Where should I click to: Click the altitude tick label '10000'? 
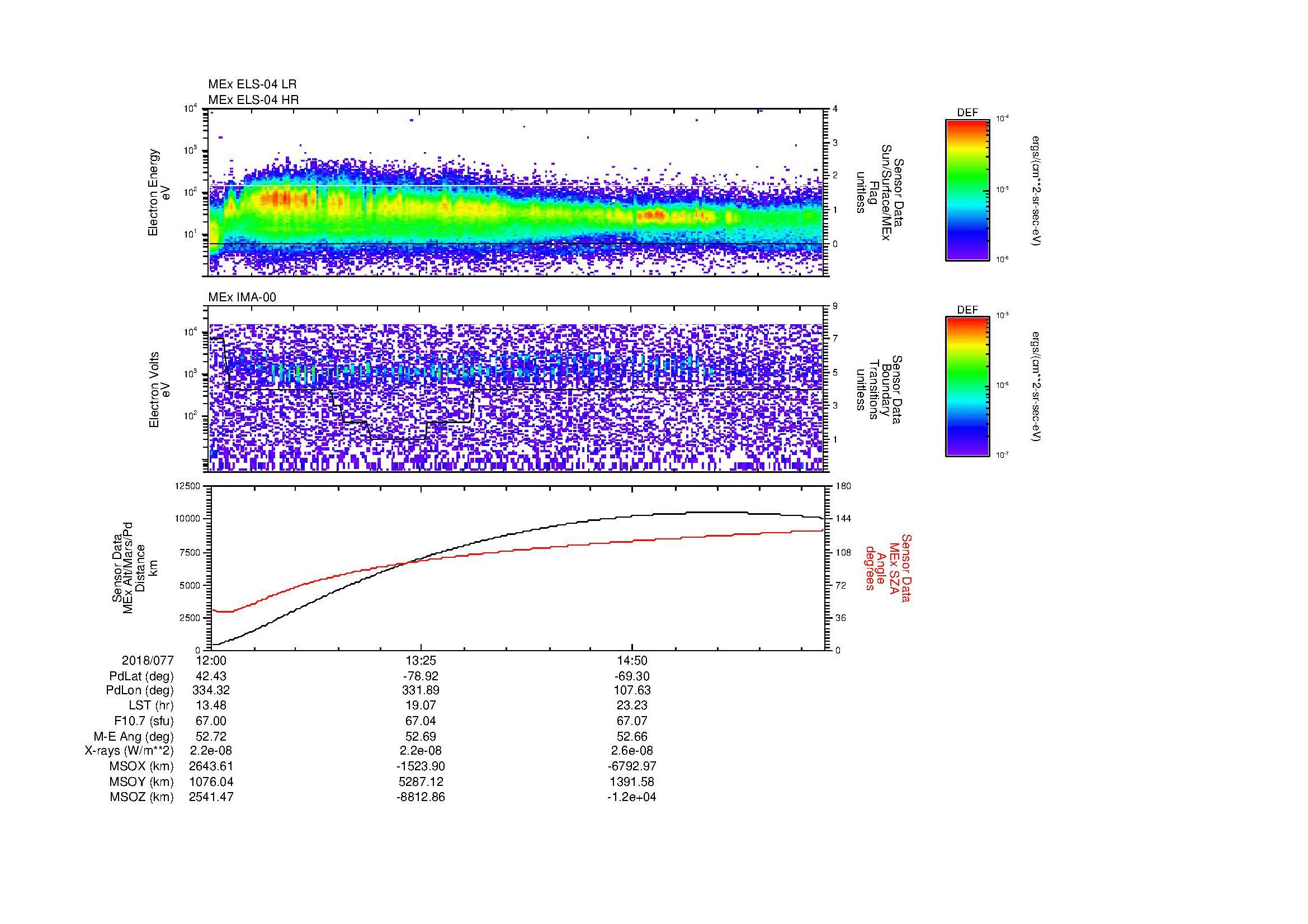[x=188, y=519]
